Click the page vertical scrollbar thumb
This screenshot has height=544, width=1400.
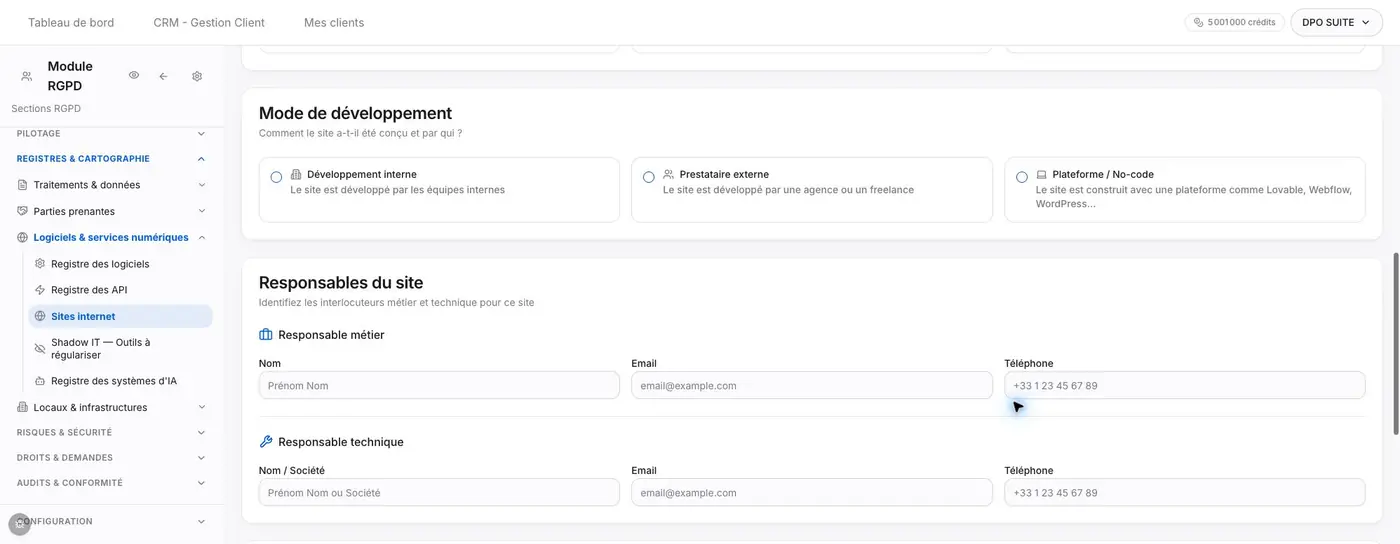[1395, 343]
